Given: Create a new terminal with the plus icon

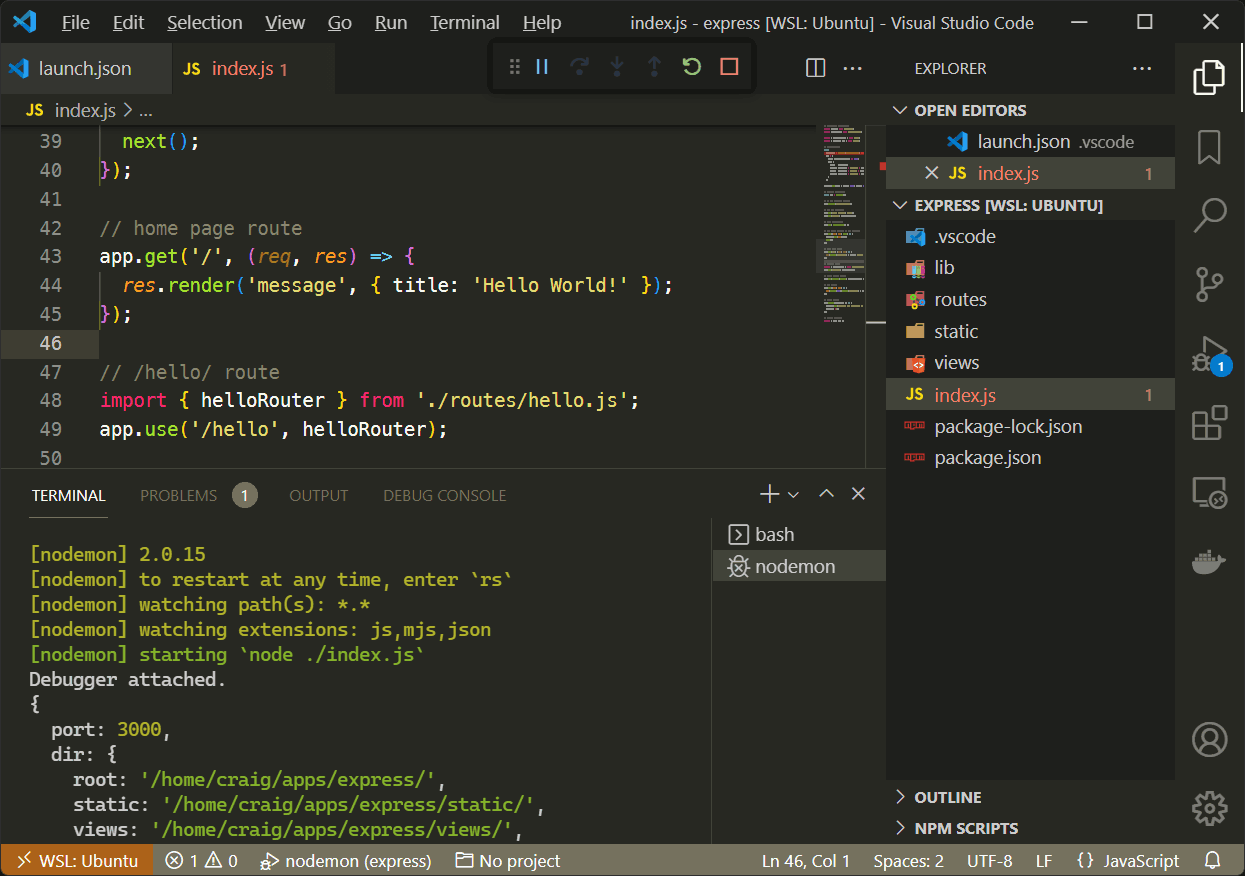Looking at the screenshot, I should tap(768, 493).
